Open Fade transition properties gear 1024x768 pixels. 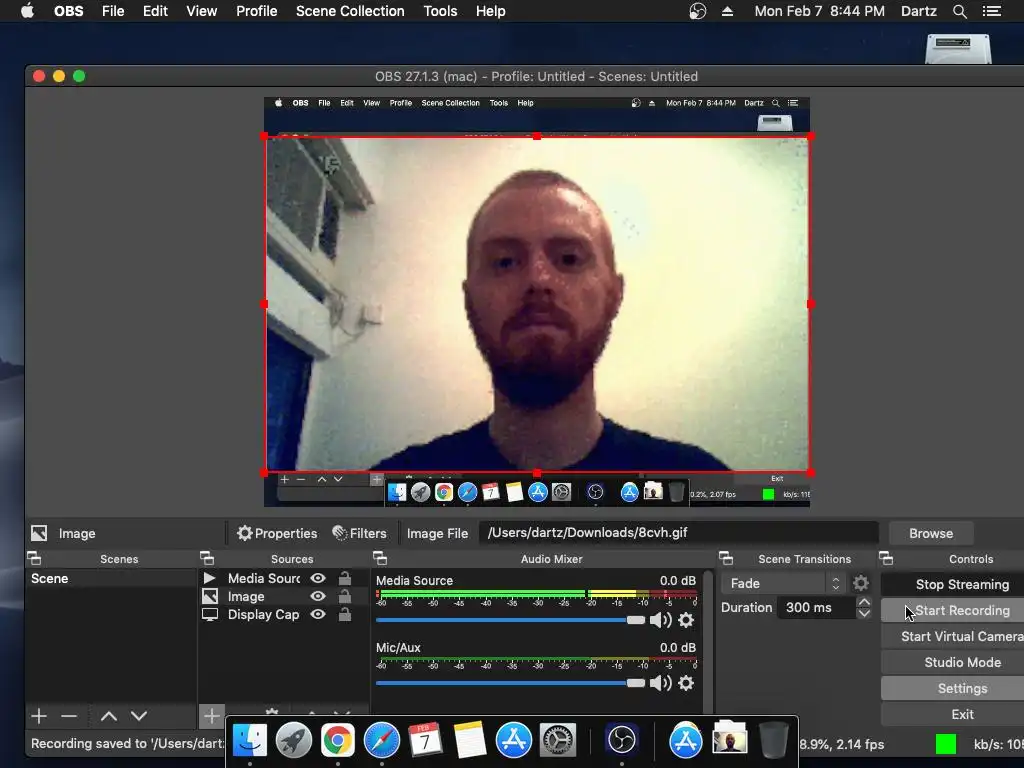pyautogui.click(x=861, y=583)
